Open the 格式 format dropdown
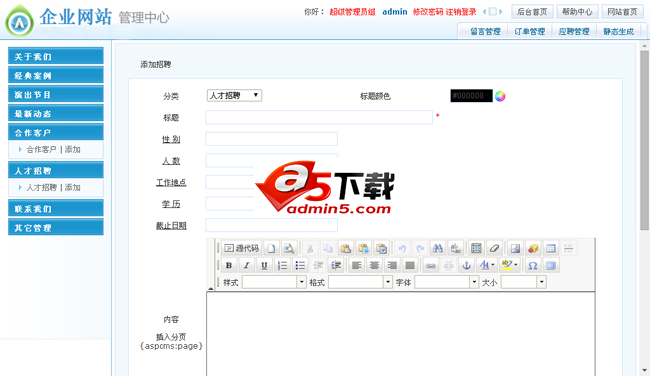Image resolution: width=650 pixels, height=376 pixels. pos(360,282)
